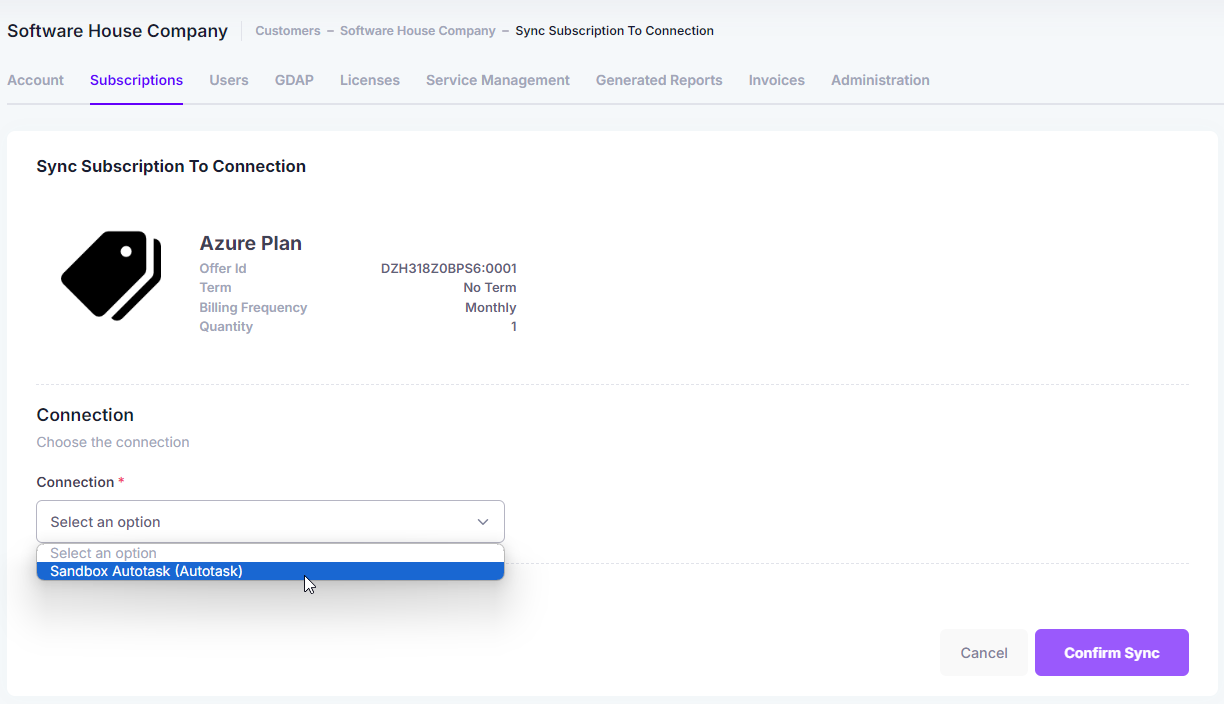The image size is (1224, 704).
Task: Switch to Service Management tab
Action: pyautogui.click(x=498, y=80)
